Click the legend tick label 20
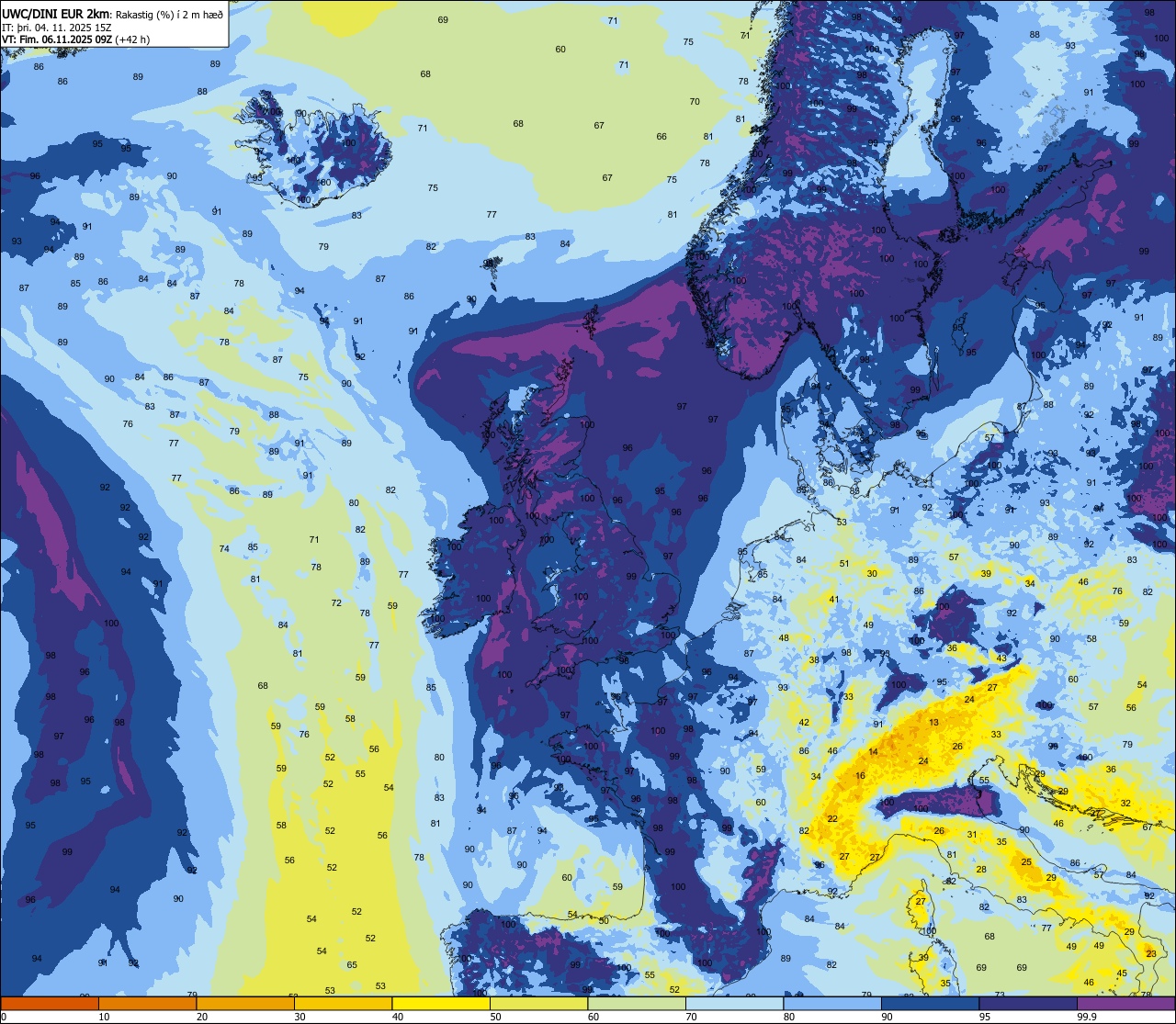The width and height of the screenshot is (1176, 1024). coord(202,1017)
